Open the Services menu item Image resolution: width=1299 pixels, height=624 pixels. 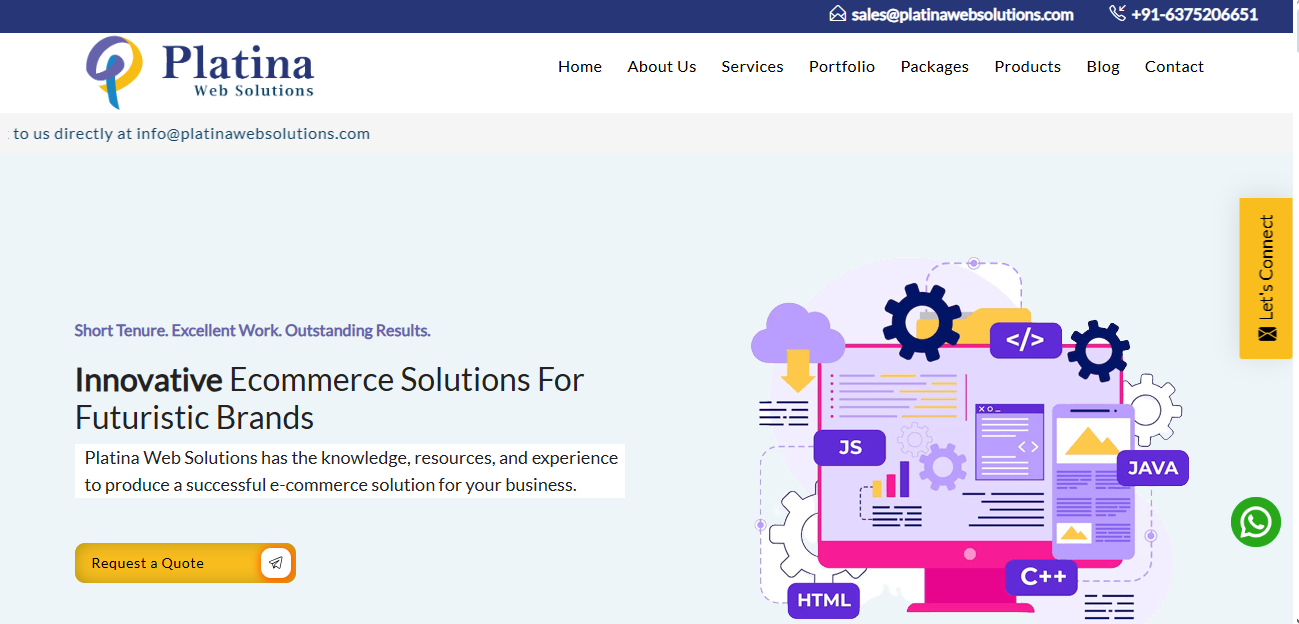752,67
